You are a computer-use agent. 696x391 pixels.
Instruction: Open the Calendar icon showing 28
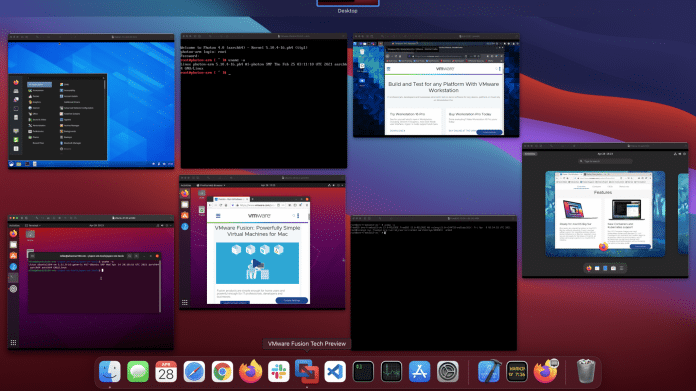coord(166,371)
